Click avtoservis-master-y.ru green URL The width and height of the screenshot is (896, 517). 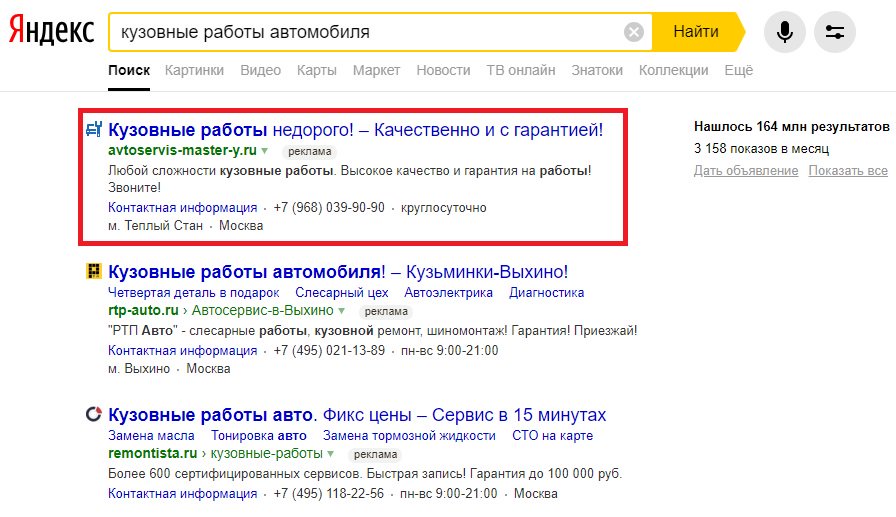click(x=182, y=150)
